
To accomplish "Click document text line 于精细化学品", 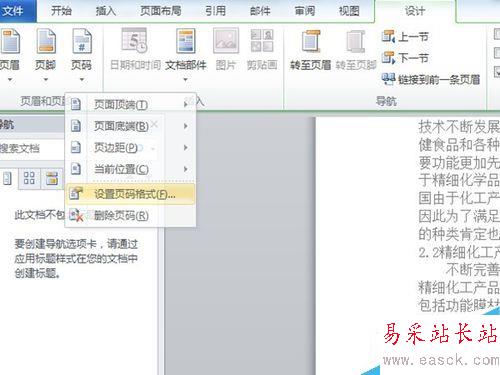I will pos(459,180).
